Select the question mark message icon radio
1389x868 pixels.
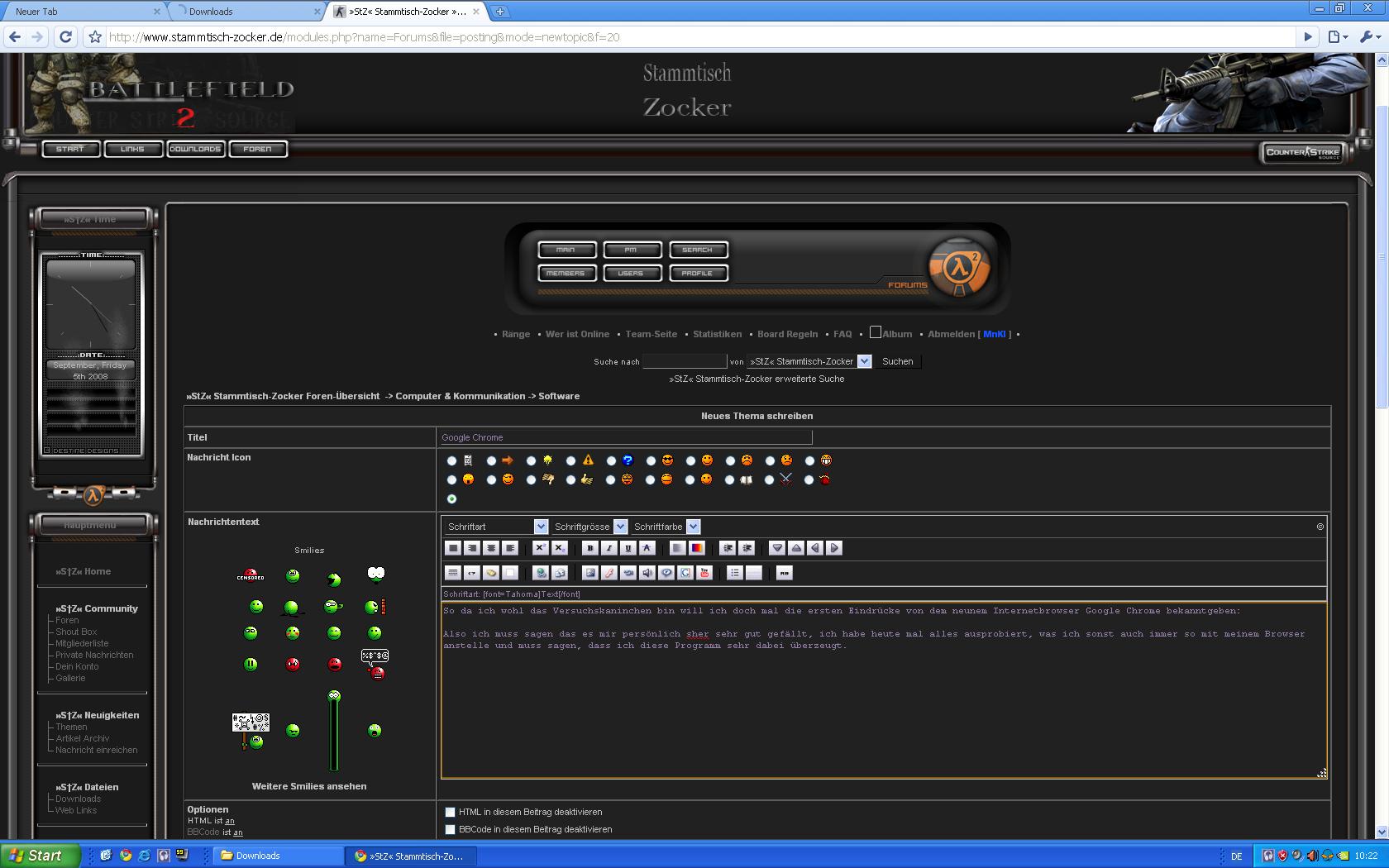611,460
